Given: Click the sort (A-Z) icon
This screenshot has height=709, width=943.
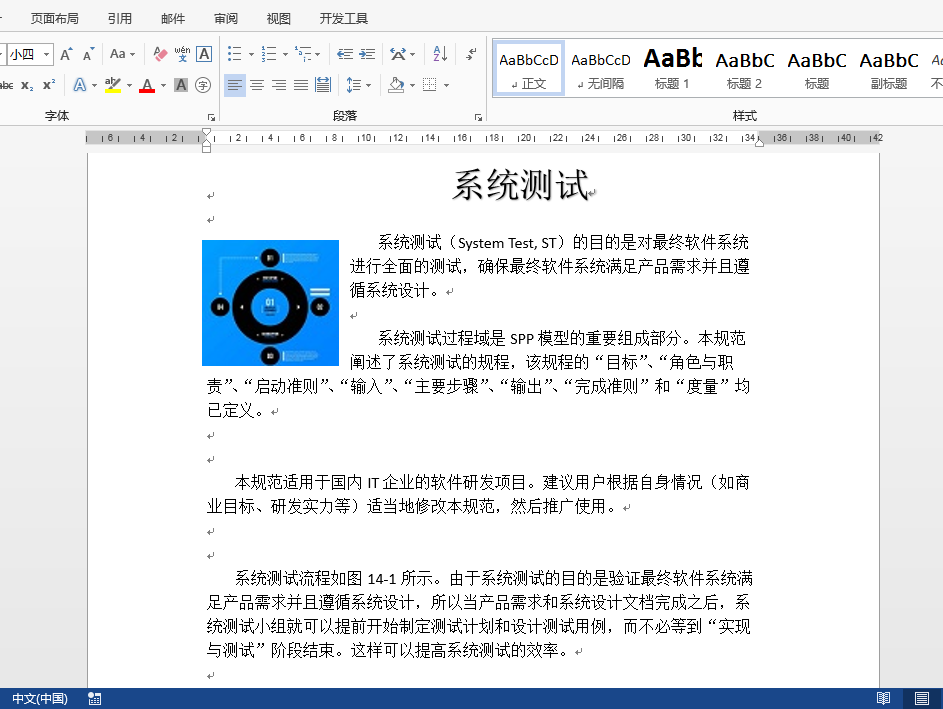Looking at the screenshot, I should (x=439, y=55).
